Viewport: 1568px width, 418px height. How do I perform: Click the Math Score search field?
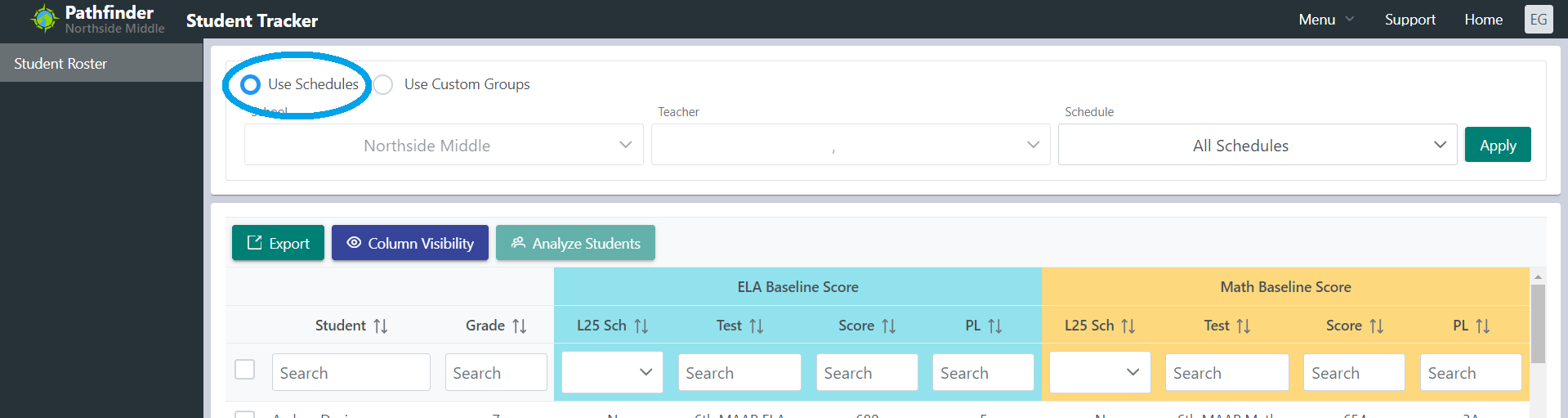(x=1354, y=372)
